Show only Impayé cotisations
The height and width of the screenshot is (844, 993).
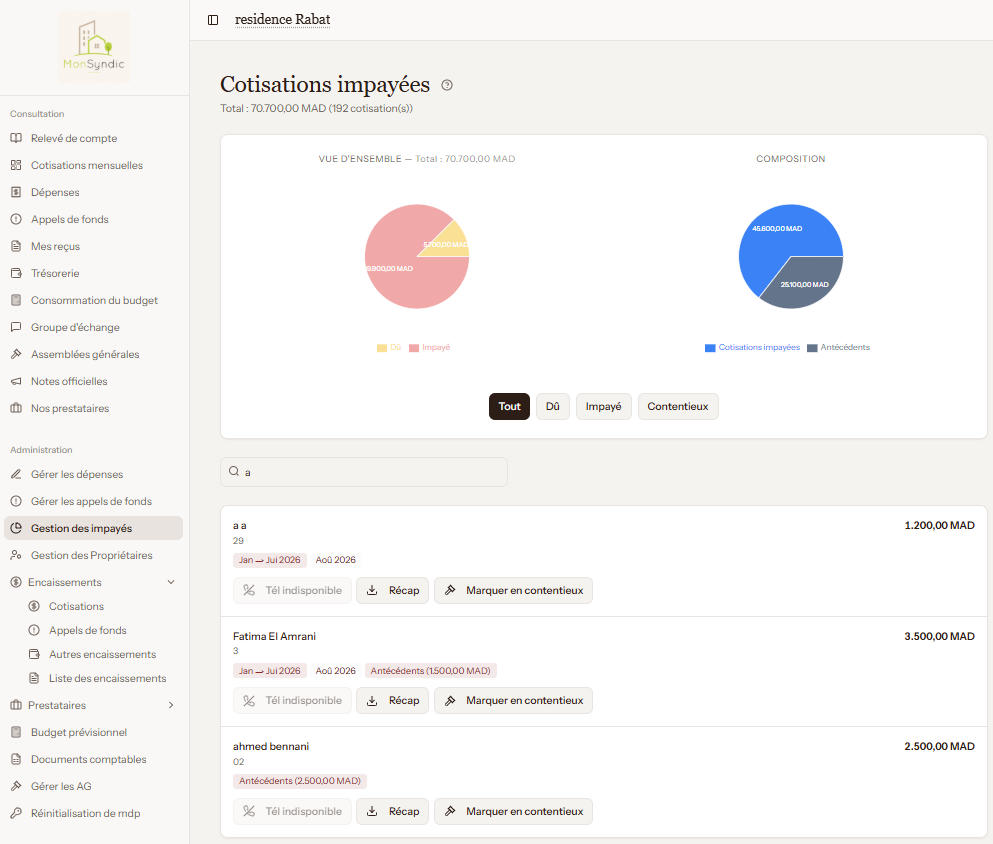click(604, 406)
